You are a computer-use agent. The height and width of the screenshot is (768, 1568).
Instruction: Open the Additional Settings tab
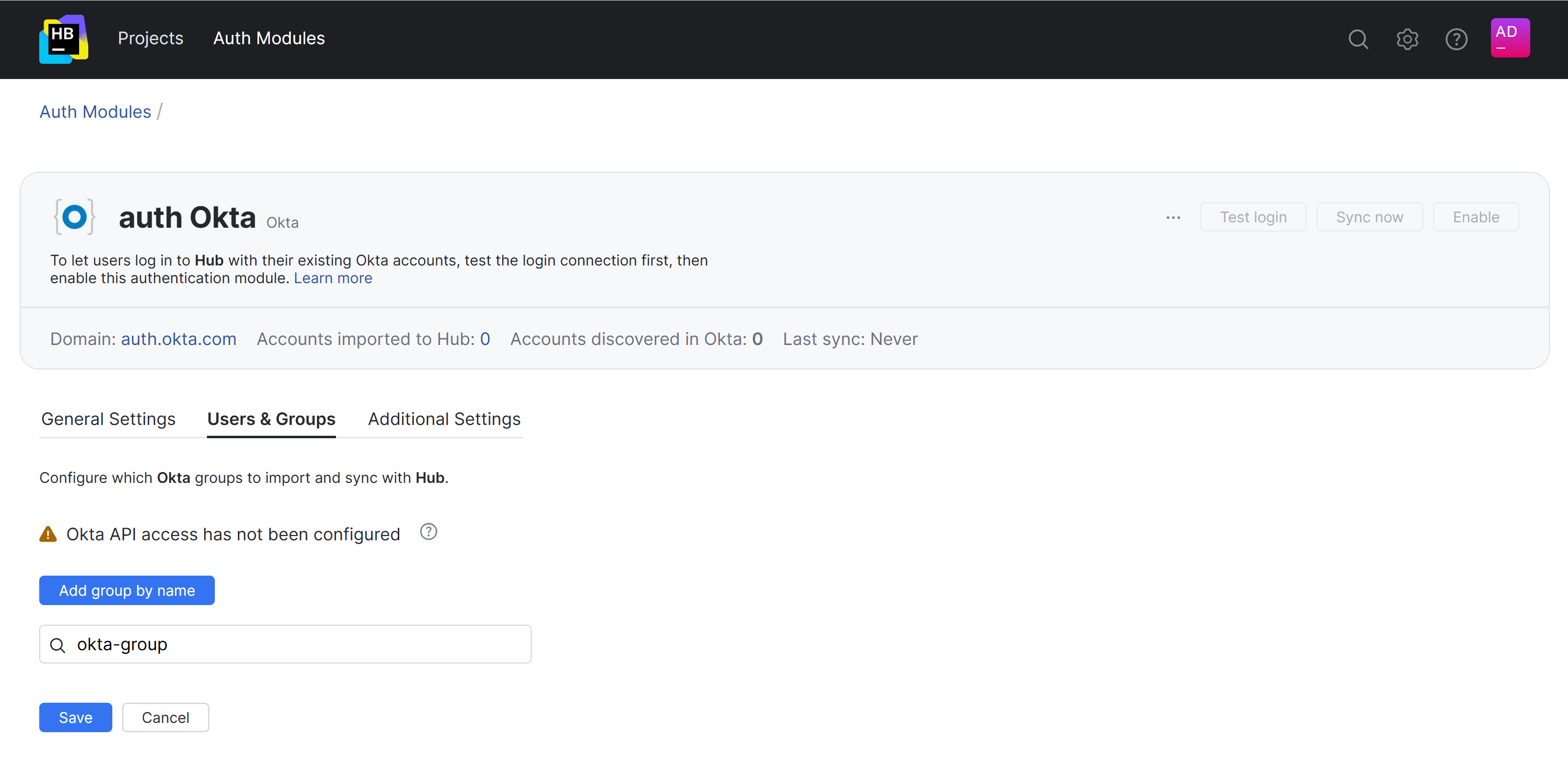click(x=443, y=419)
